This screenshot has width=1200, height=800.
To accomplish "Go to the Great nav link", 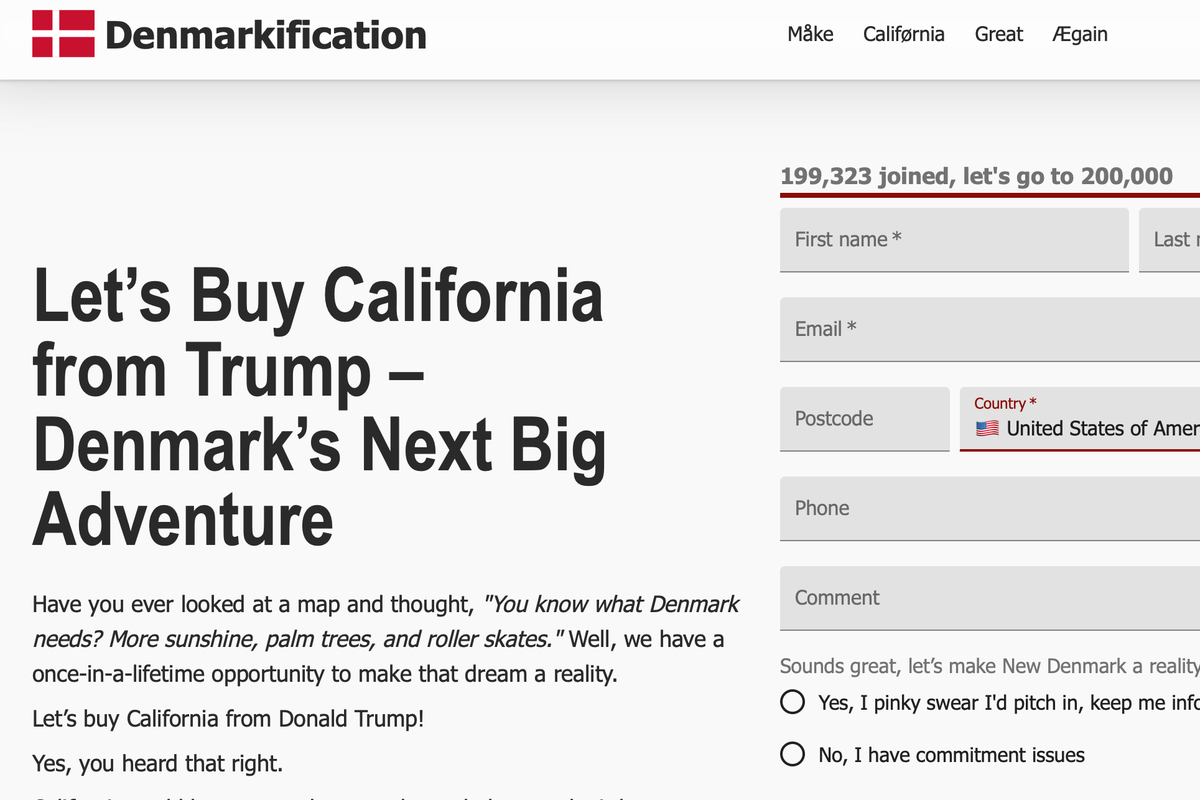I will [999, 34].
